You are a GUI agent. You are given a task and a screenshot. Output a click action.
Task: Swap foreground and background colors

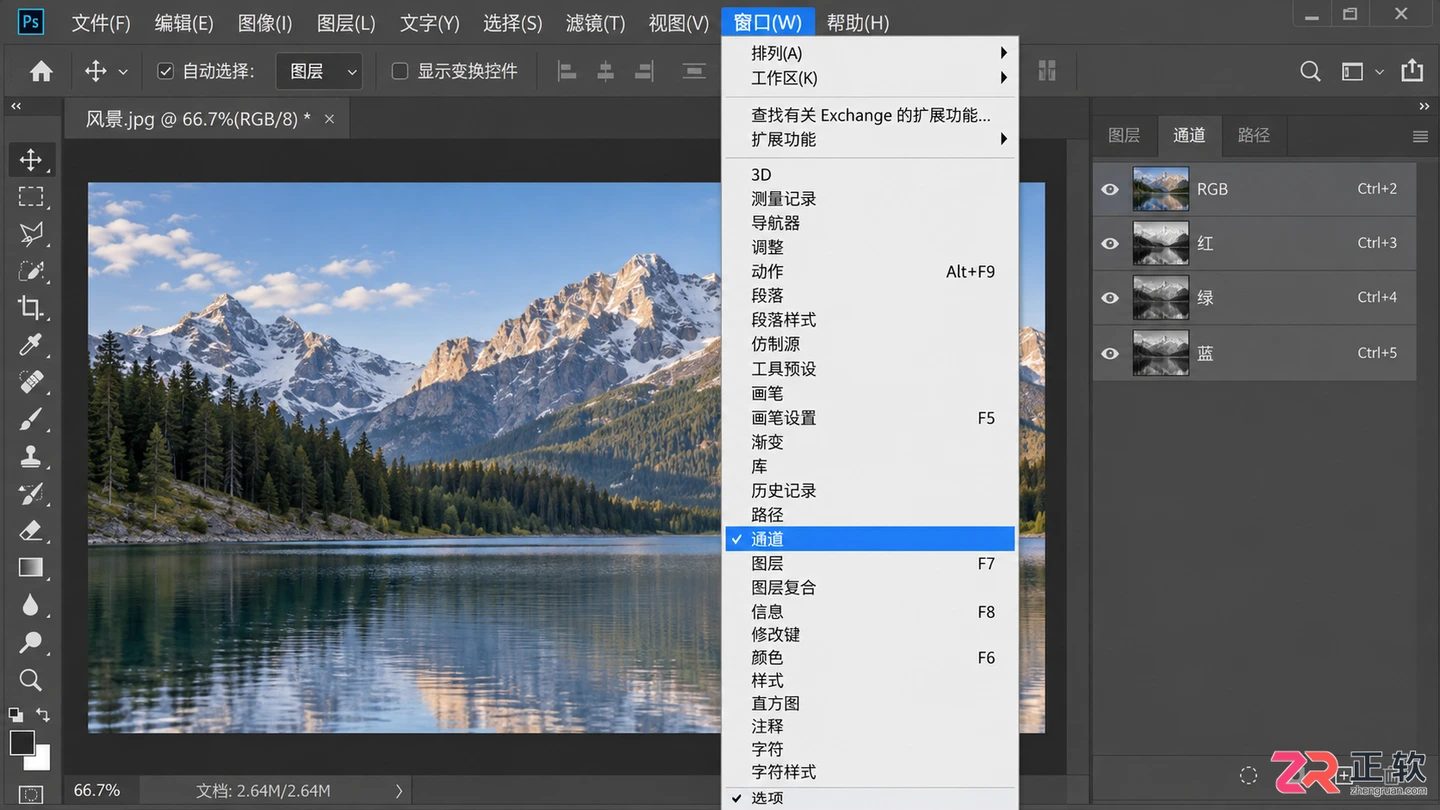point(43,714)
